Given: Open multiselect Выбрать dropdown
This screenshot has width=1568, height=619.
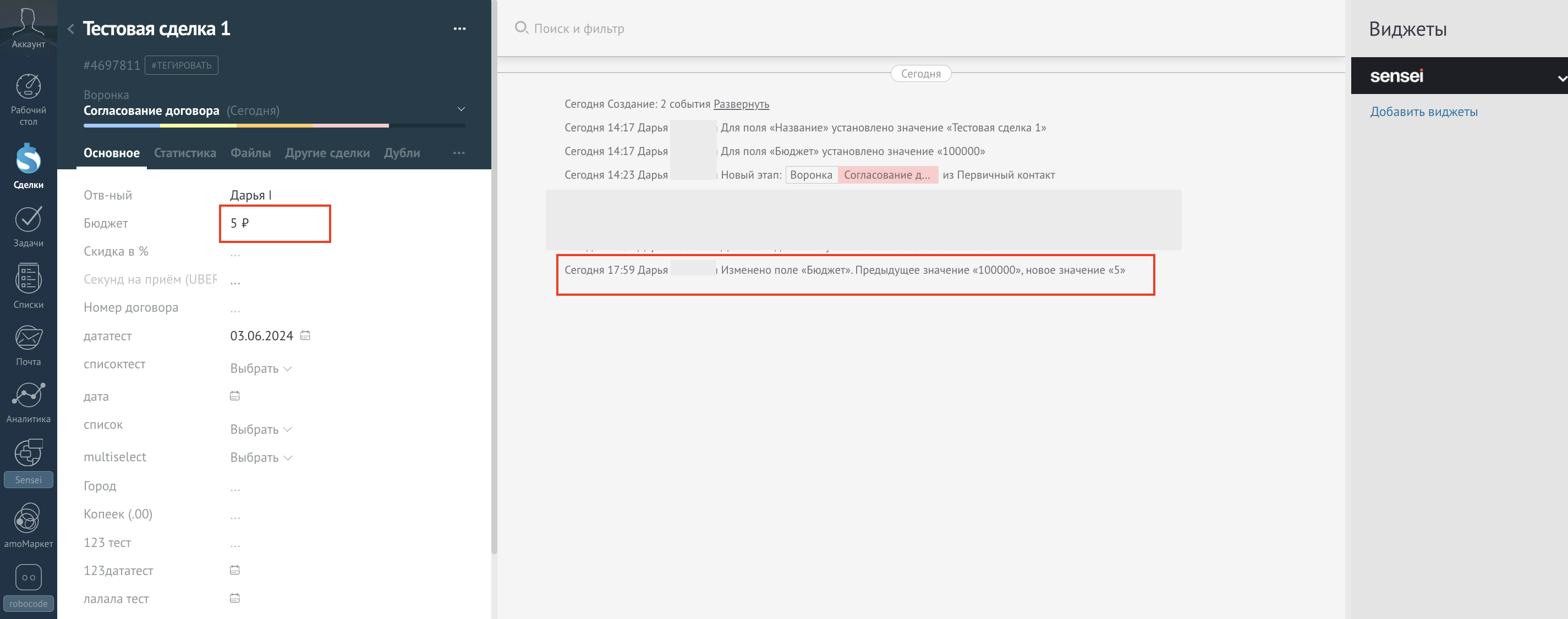Looking at the screenshot, I should click(x=261, y=457).
